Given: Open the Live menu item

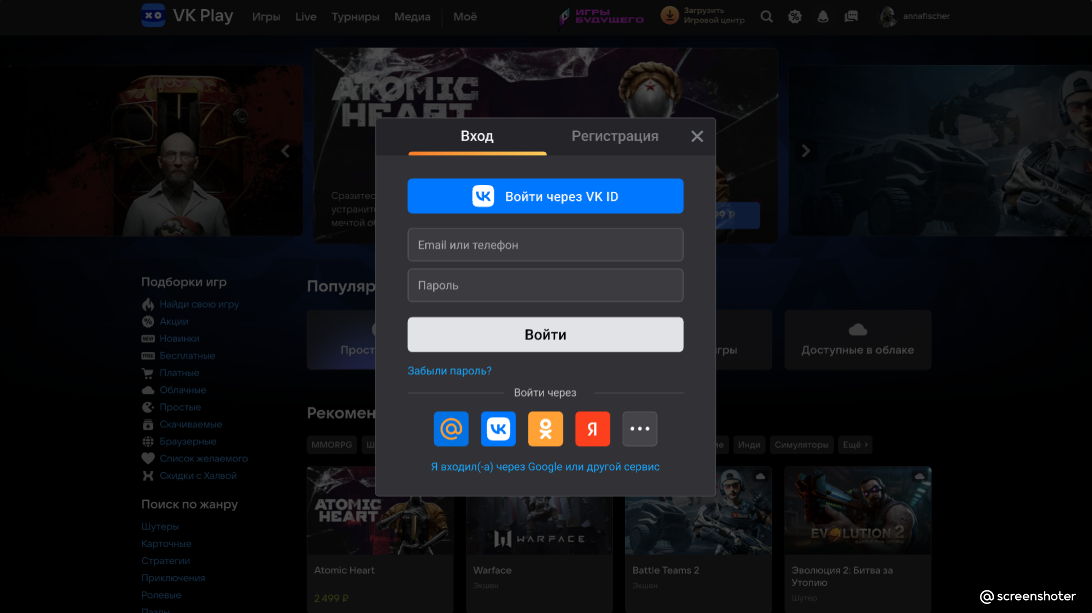Looking at the screenshot, I should (306, 17).
